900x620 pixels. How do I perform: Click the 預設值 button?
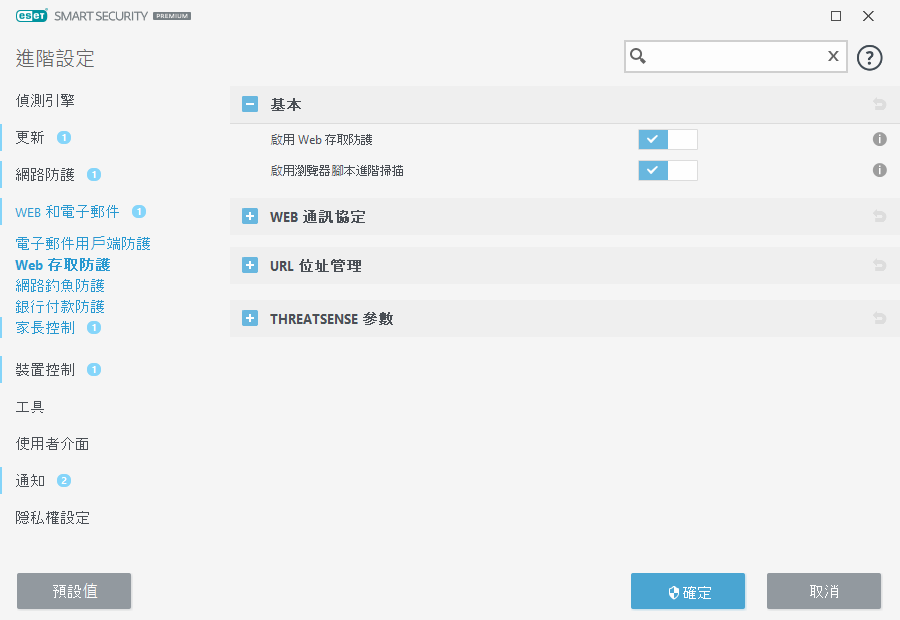[74, 591]
